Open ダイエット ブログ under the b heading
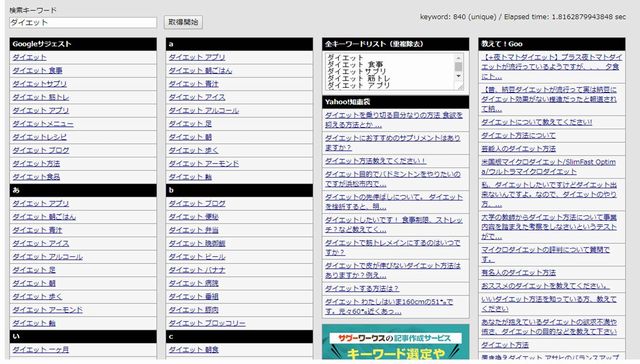640x364 pixels. [197, 204]
